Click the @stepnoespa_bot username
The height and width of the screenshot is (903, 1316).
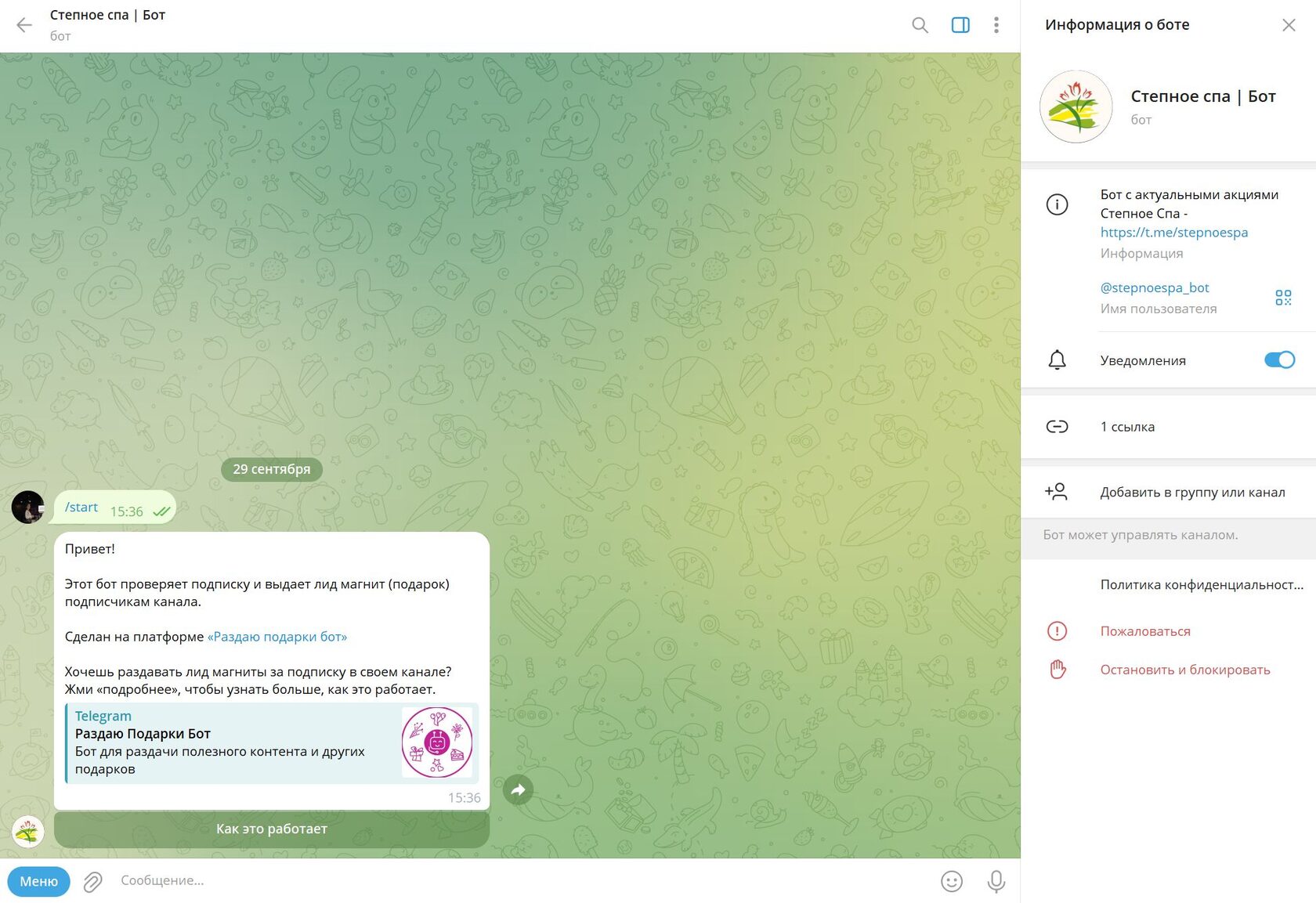click(1155, 287)
